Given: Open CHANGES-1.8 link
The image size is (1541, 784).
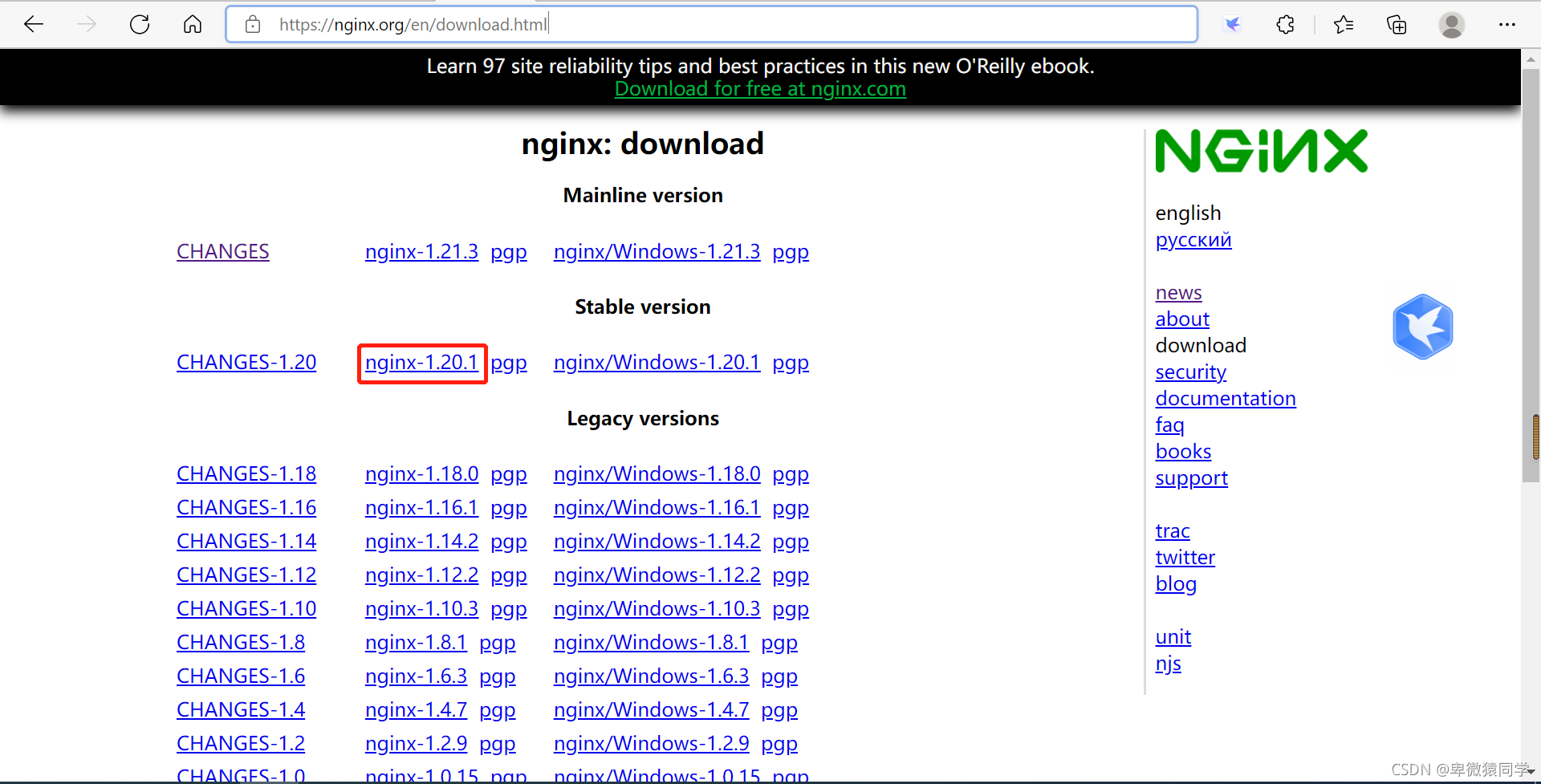Looking at the screenshot, I should (x=241, y=643).
